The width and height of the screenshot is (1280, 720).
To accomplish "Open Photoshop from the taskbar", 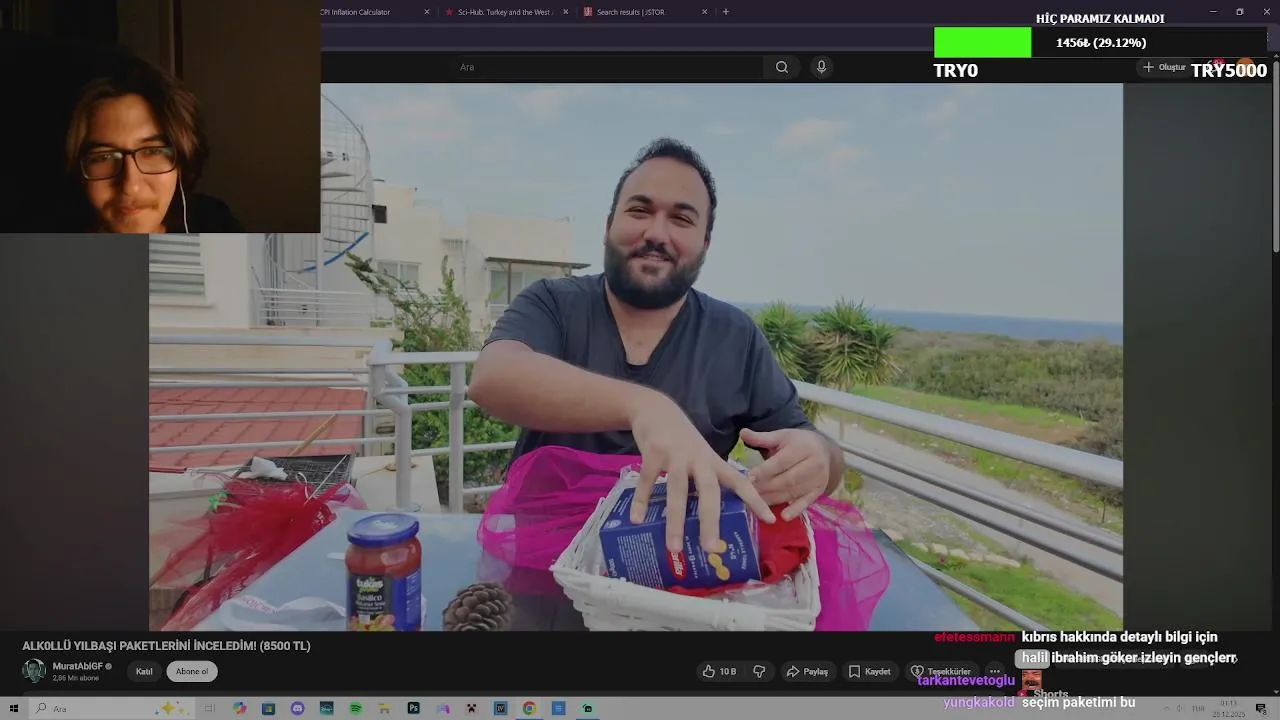I will [413, 708].
